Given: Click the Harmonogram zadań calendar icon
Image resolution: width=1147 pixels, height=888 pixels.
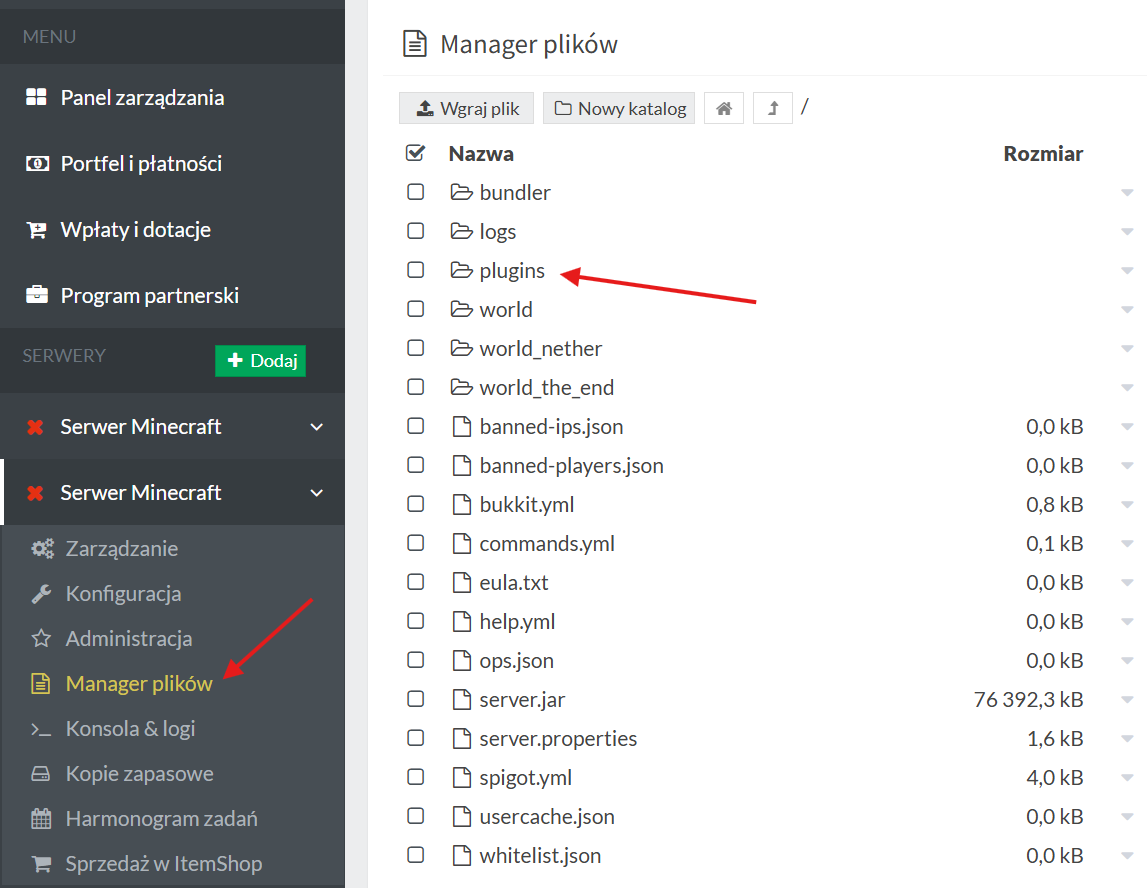Looking at the screenshot, I should click(x=40, y=819).
